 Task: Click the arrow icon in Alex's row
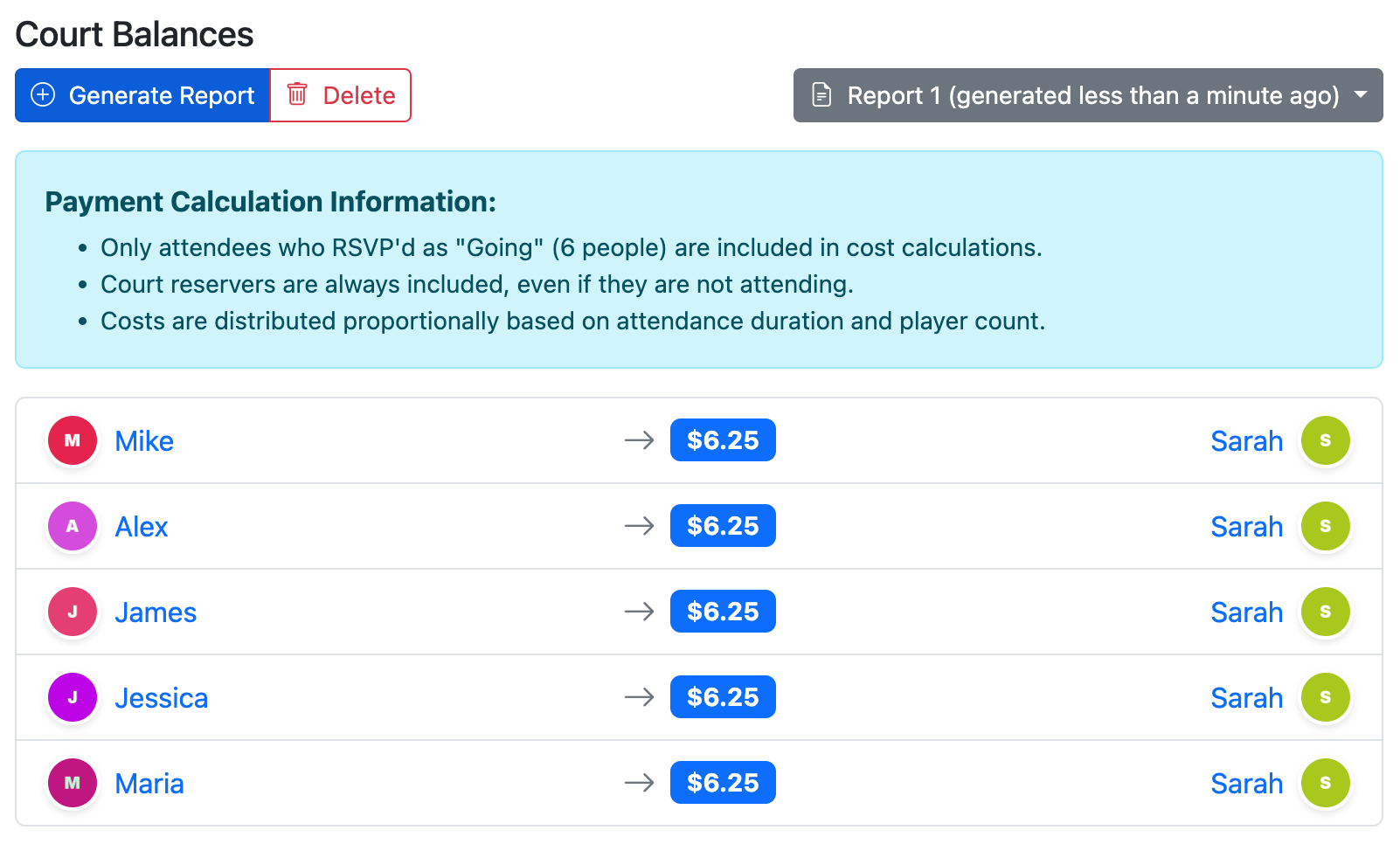640,526
